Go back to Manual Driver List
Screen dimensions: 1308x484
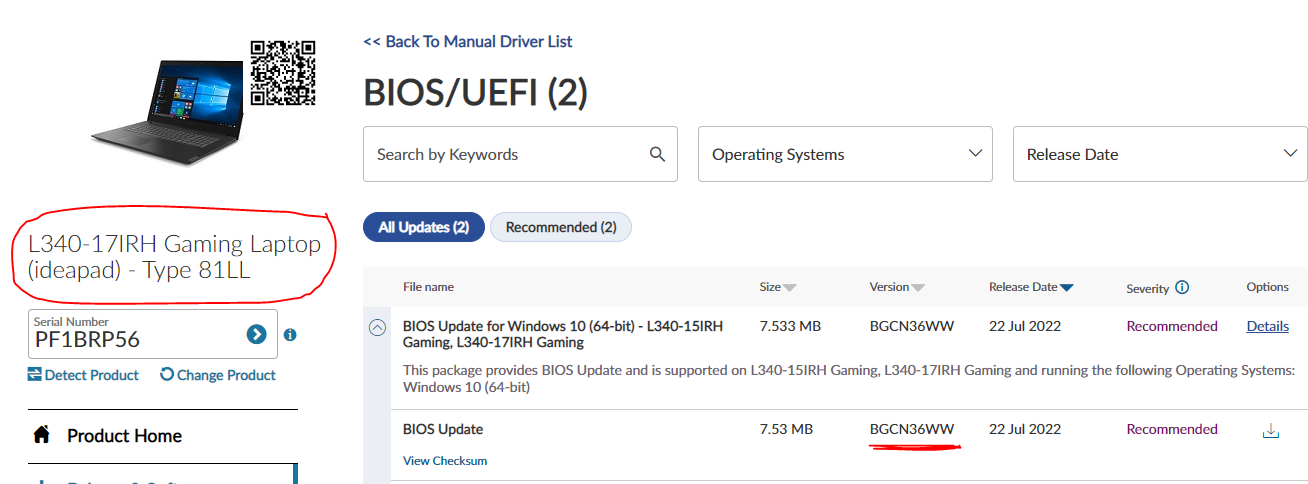point(467,41)
